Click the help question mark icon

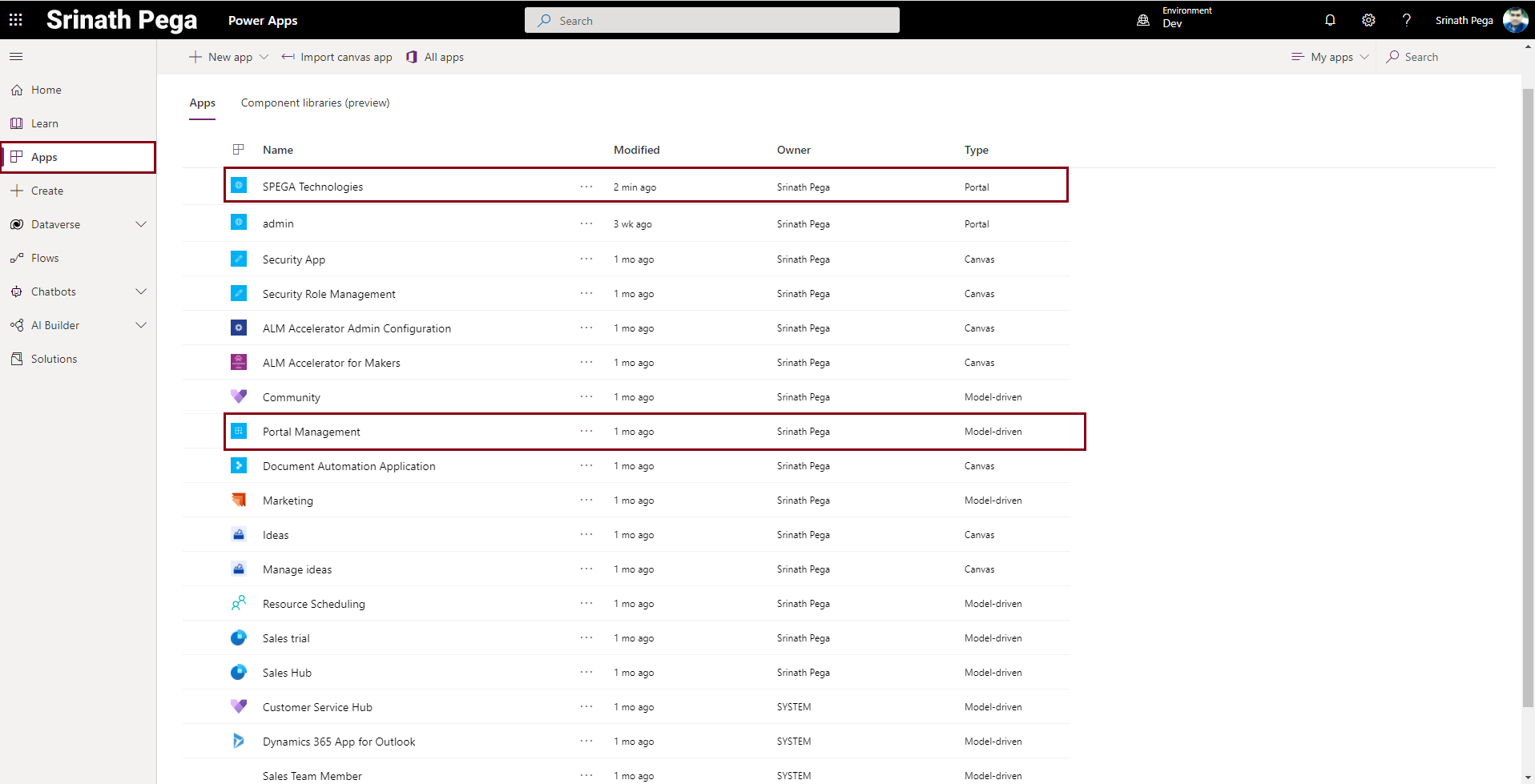coord(1406,20)
